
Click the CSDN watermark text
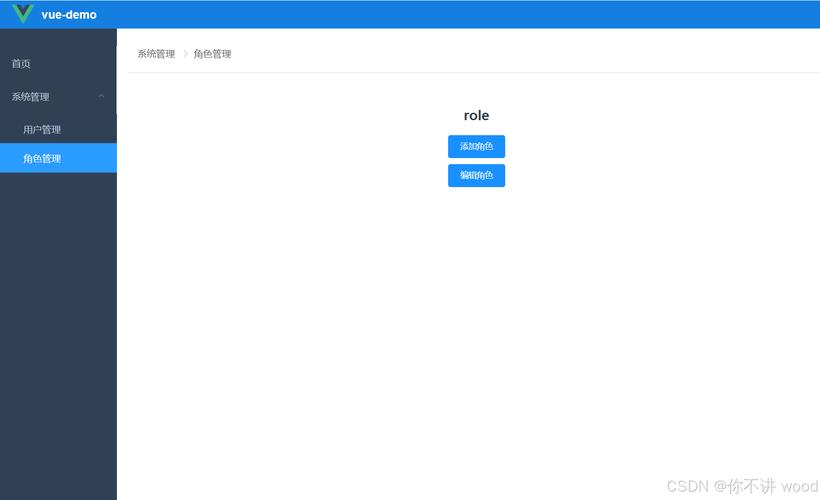(687, 486)
